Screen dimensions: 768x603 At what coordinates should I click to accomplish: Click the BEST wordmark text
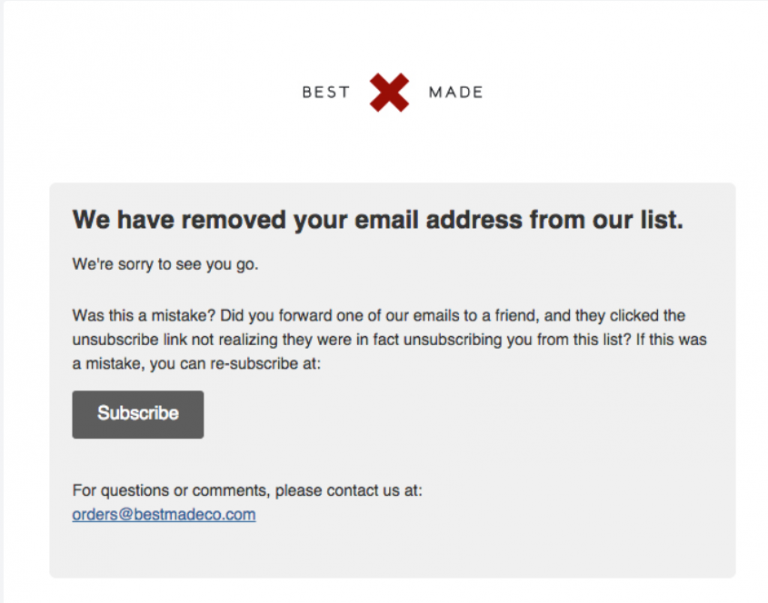(326, 92)
